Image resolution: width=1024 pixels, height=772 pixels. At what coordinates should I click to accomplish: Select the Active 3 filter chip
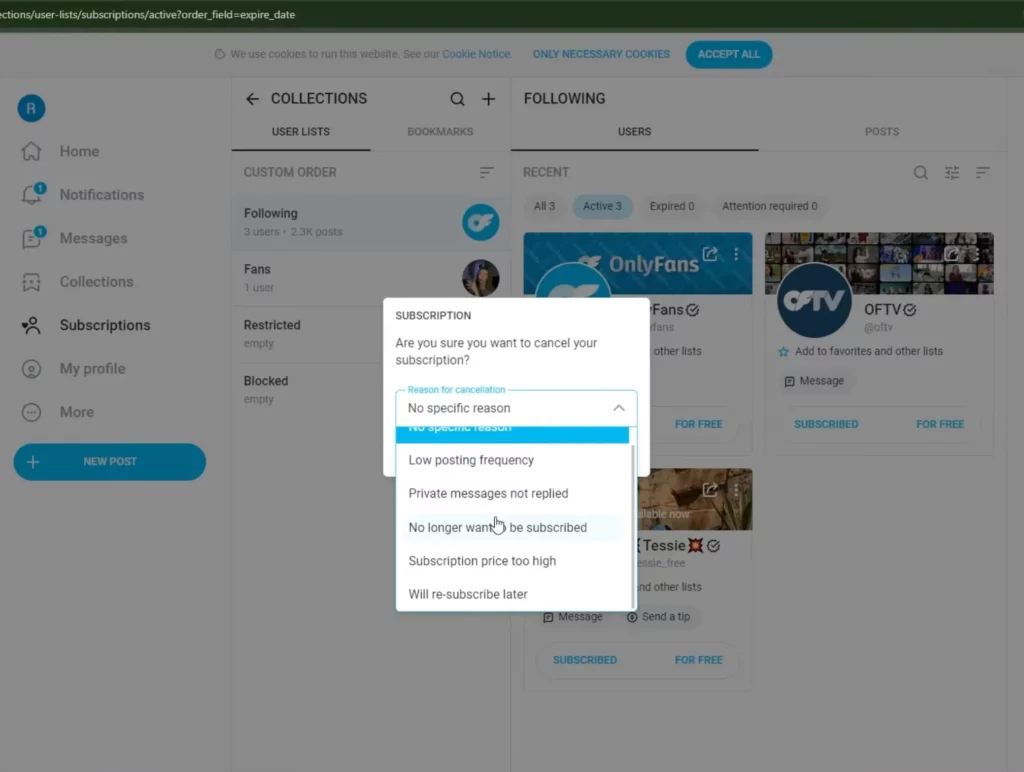click(602, 206)
